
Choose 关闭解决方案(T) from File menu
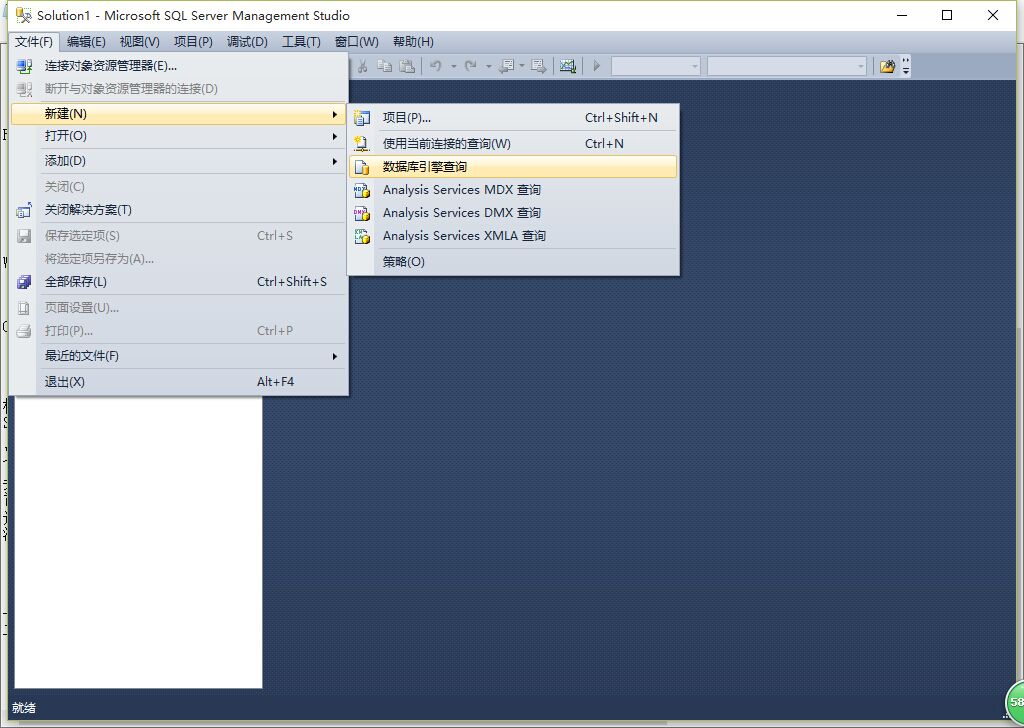point(179,210)
